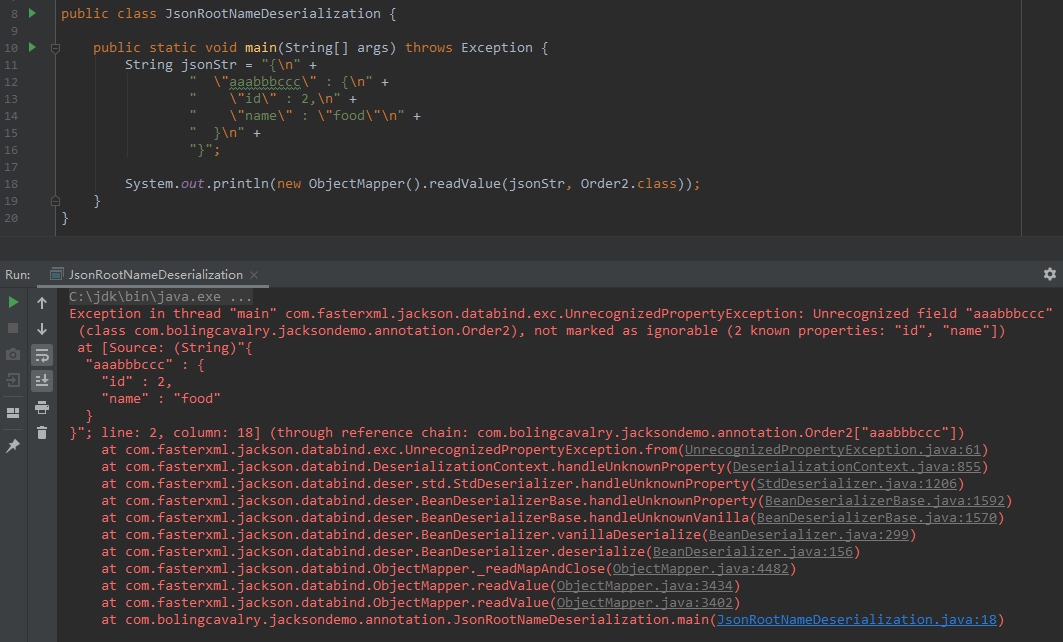Go down the stack trace

[42, 329]
